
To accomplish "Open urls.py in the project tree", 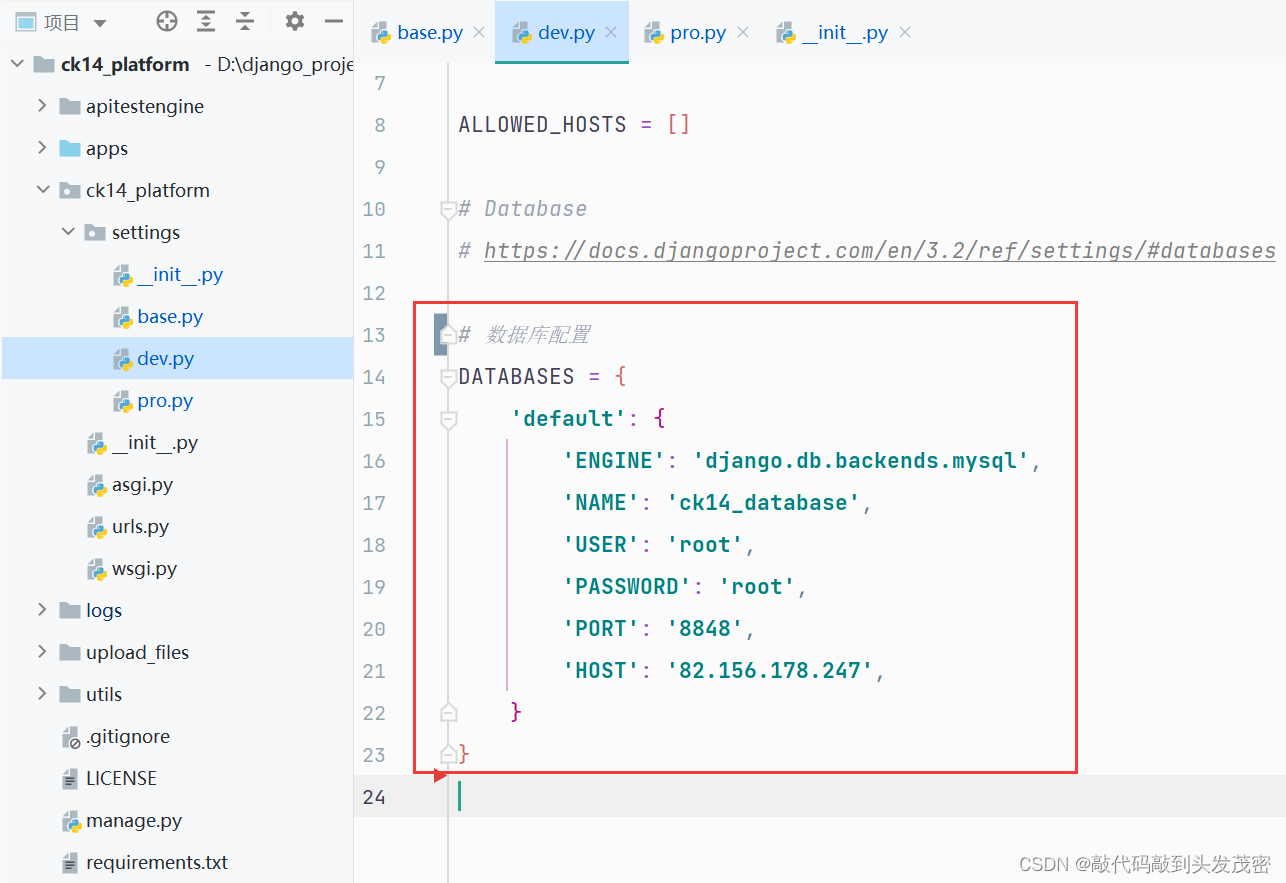I will (x=140, y=526).
